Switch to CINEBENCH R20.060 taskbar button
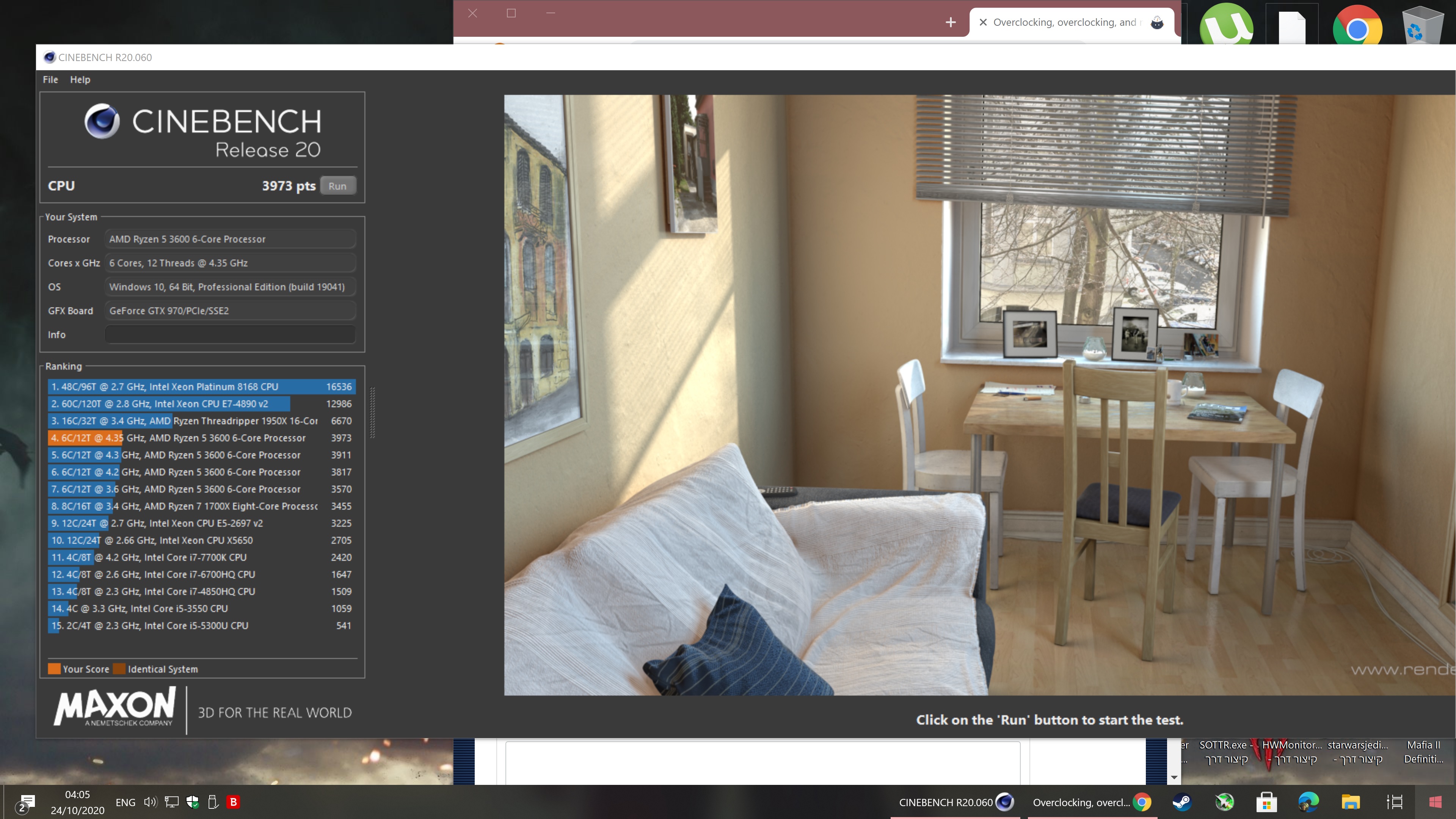 [x=956, y=802]
